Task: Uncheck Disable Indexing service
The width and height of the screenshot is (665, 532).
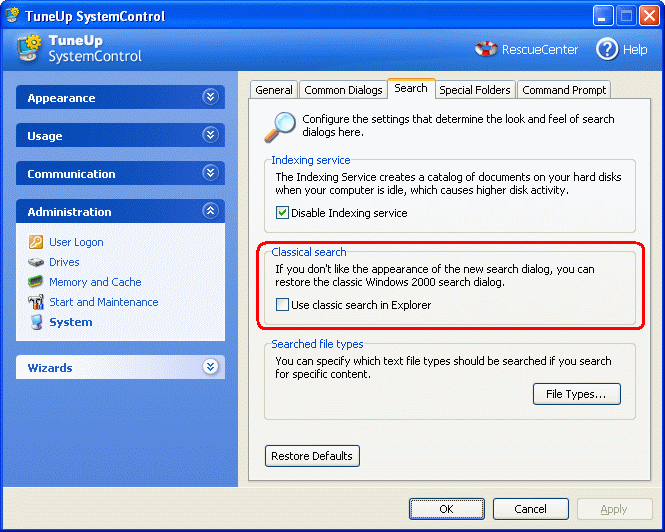Action: point(282,213)
